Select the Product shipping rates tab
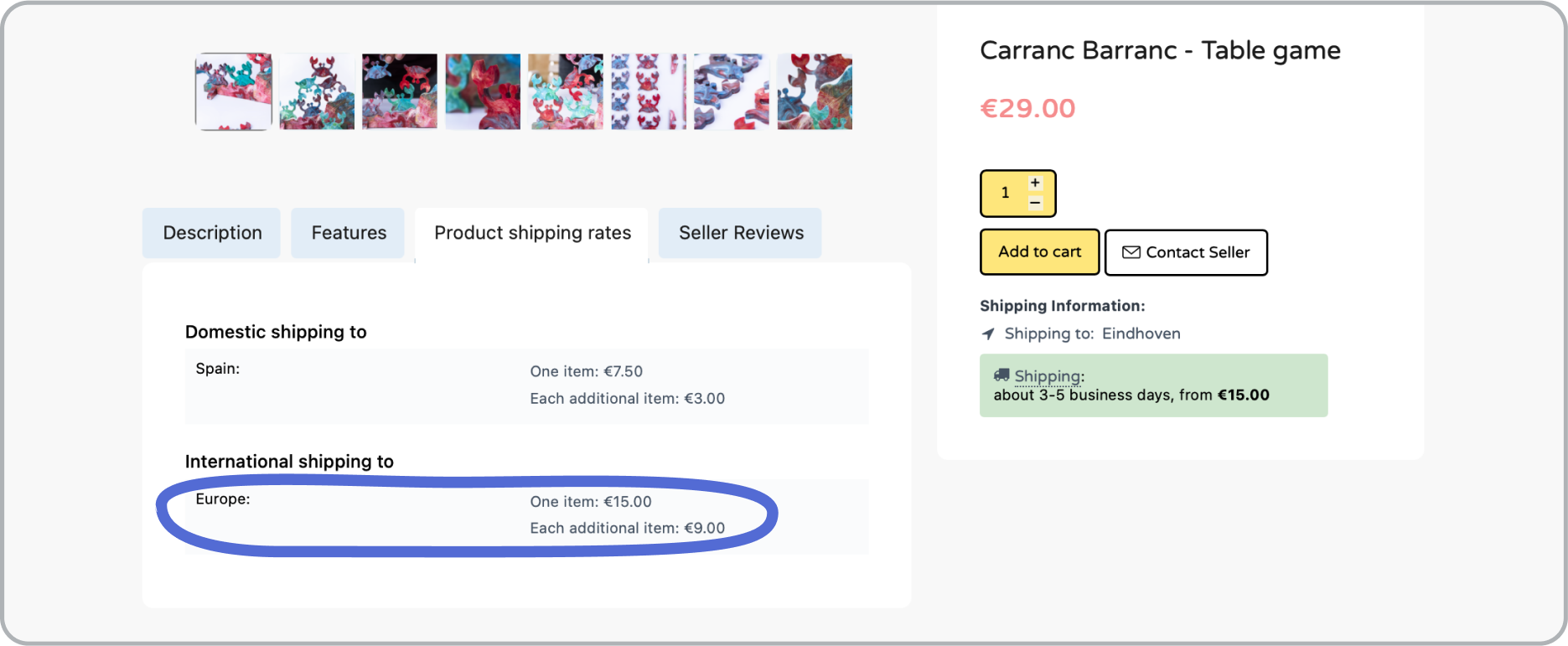 point(532,234)
